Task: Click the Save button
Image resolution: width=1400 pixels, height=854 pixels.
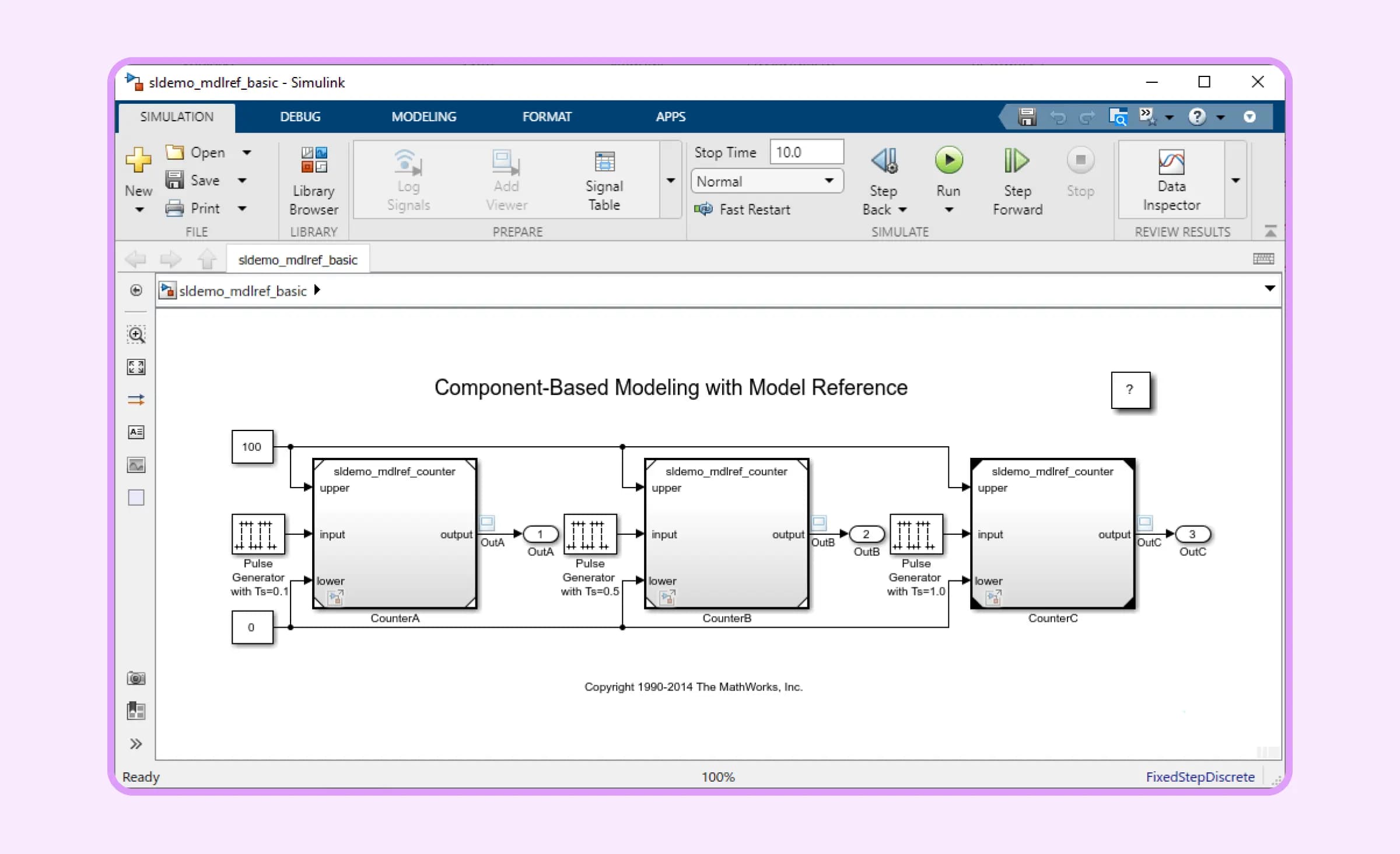Action: tap(194, 180)
